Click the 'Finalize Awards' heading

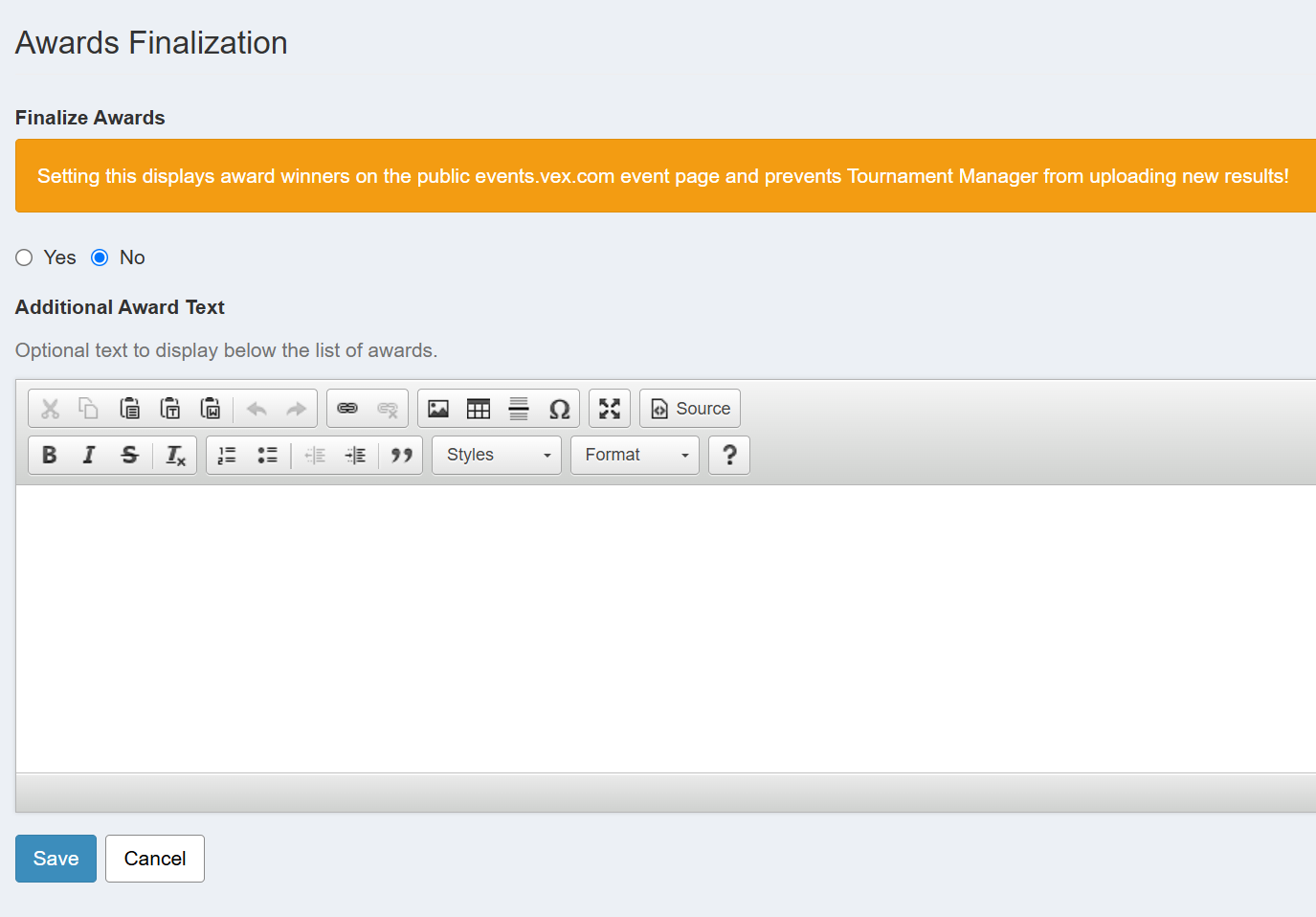point(90,118)
